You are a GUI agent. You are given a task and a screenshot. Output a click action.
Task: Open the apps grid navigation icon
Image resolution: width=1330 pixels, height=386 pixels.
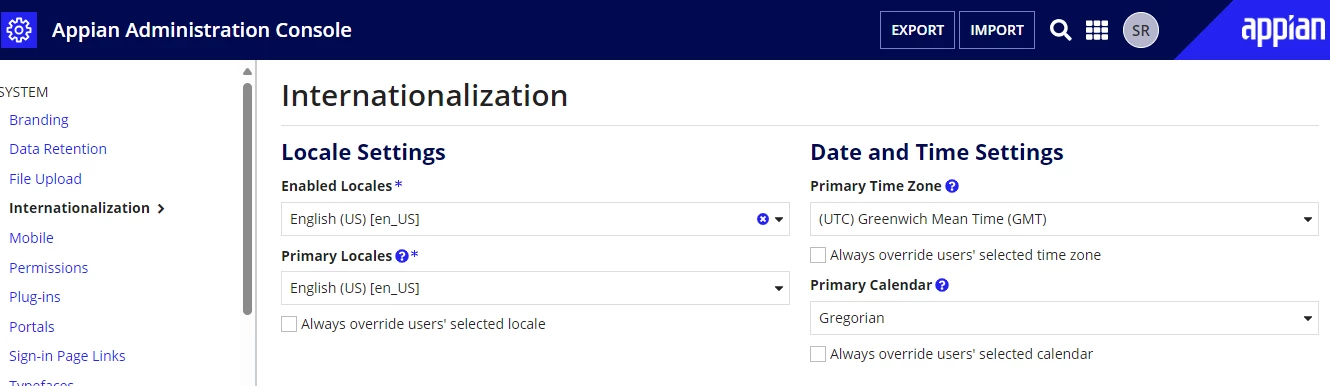(1097, 30)
